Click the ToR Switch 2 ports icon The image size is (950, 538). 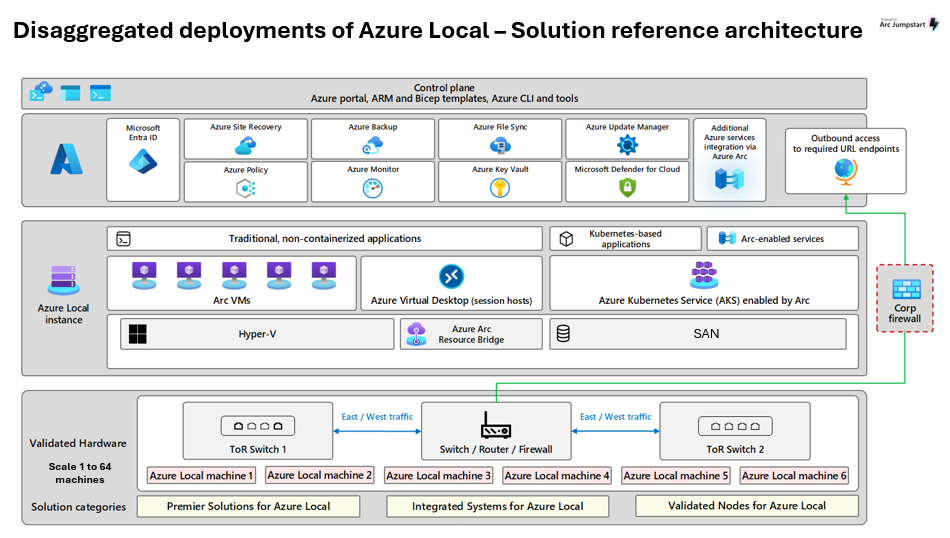[x=735, y=426]
